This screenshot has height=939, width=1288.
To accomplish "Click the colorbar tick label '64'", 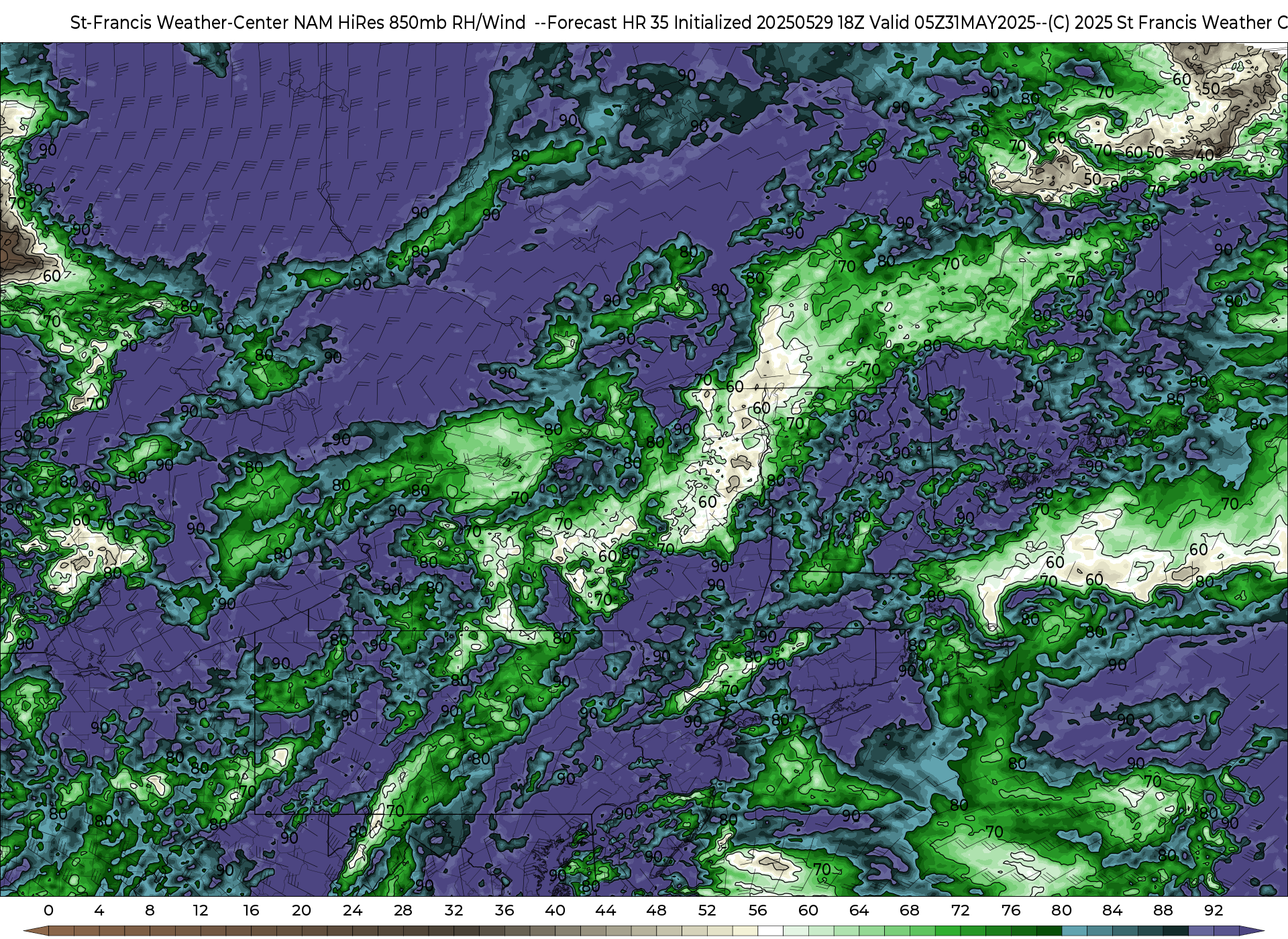I will 859,911.
